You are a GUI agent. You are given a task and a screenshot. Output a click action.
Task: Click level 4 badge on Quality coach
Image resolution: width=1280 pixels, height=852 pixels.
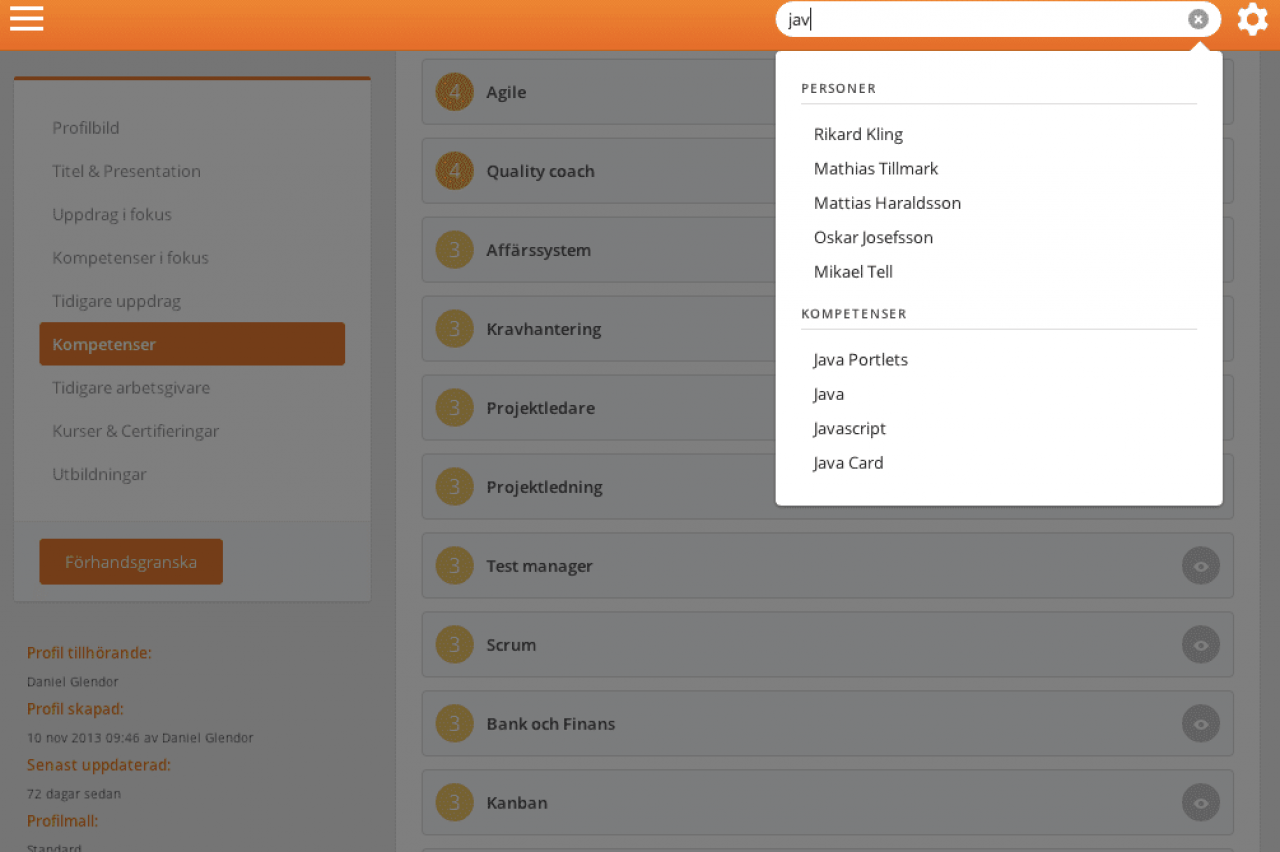point(455,171)
